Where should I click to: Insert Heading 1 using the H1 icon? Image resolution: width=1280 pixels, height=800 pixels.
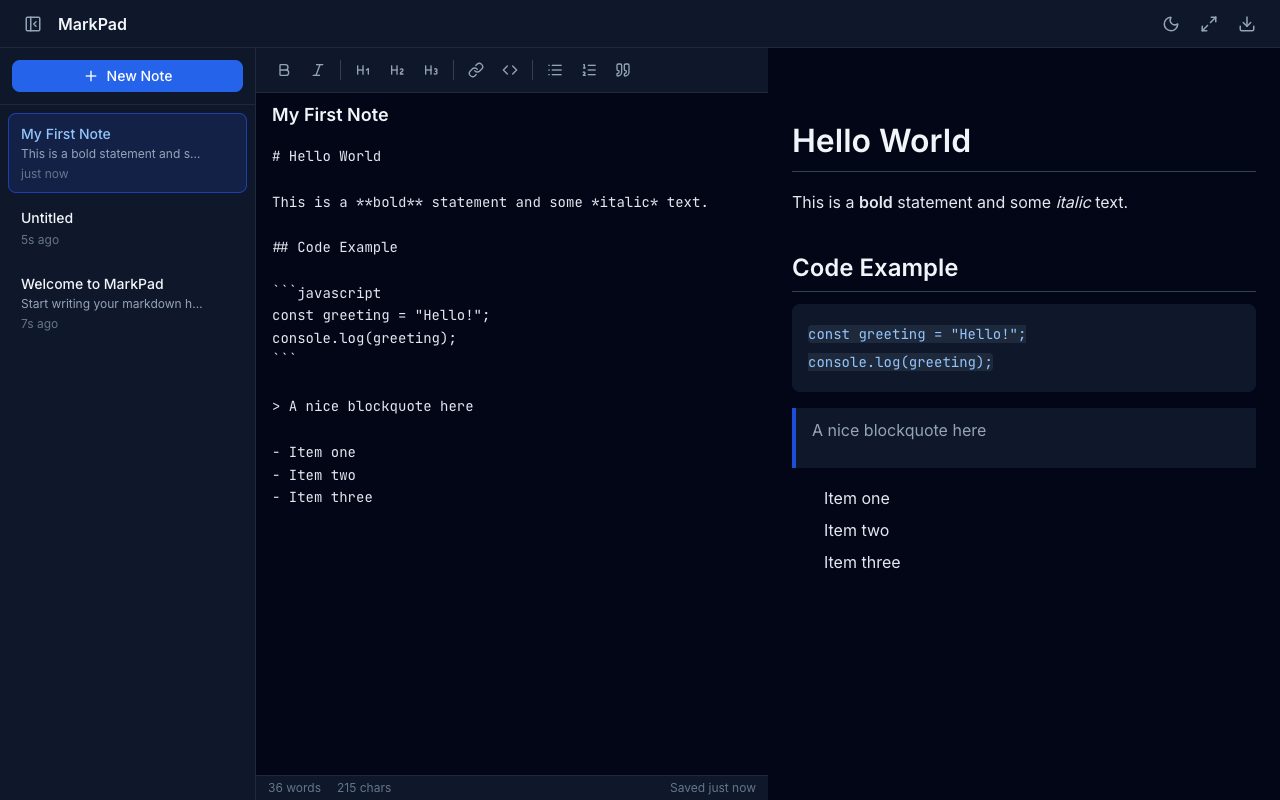[x=363, y=70]
